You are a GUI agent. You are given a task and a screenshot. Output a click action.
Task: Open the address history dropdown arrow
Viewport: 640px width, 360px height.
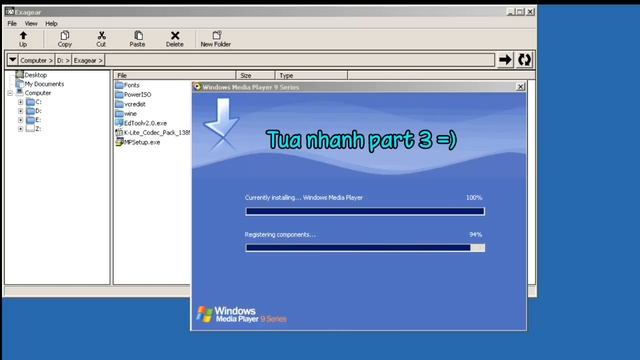tap(13, 60)
